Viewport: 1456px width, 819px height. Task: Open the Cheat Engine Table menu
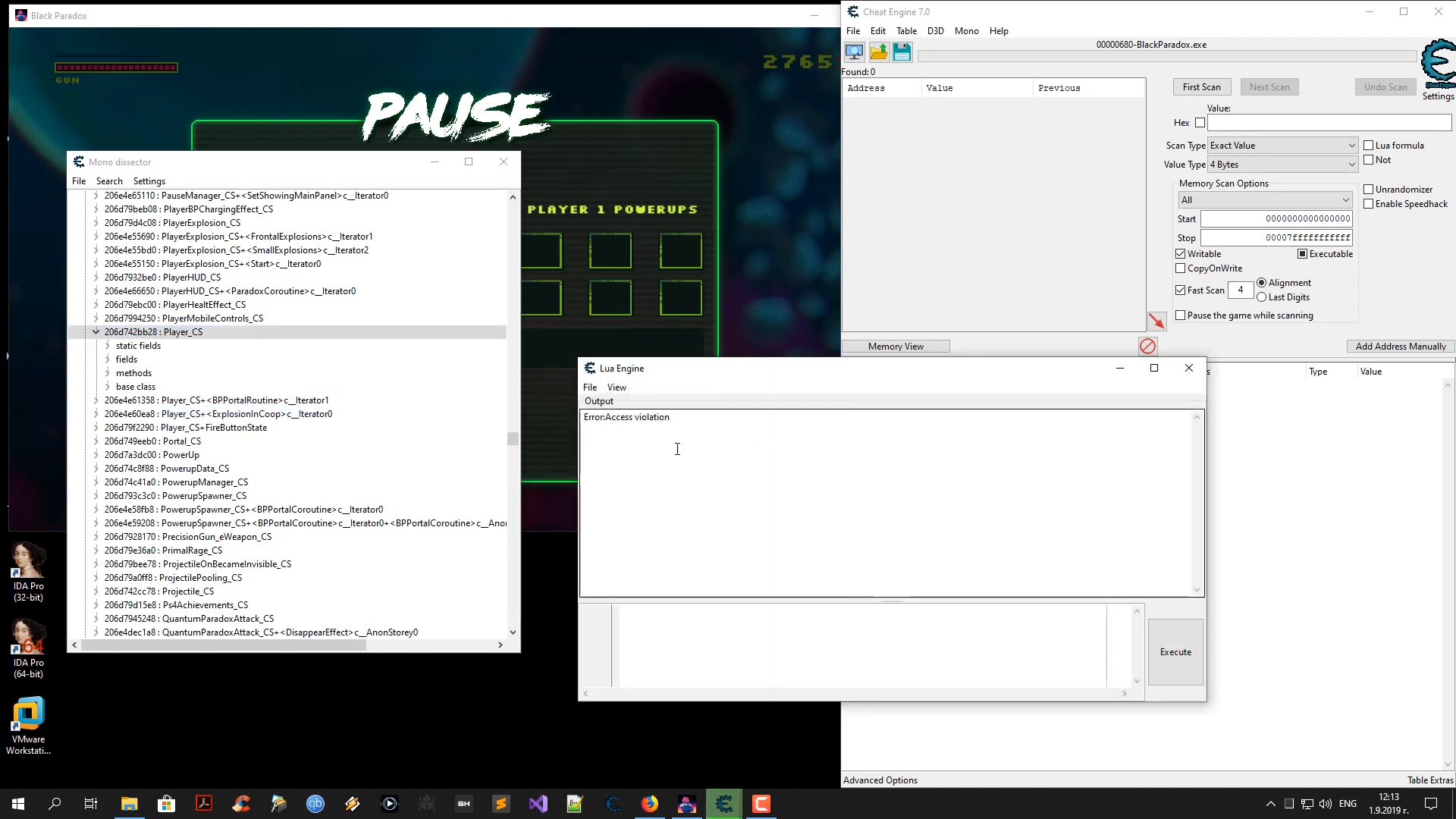906,31
